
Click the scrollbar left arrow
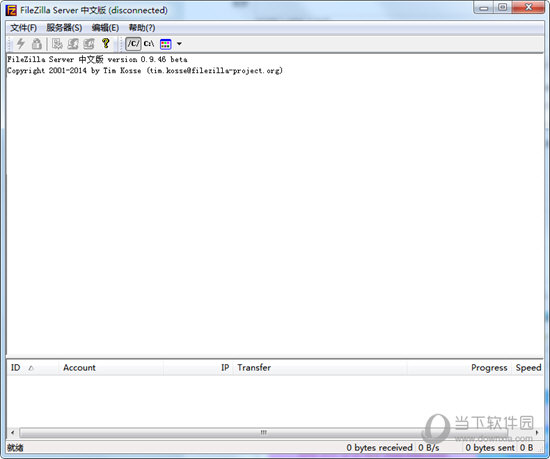coord(13,432)
